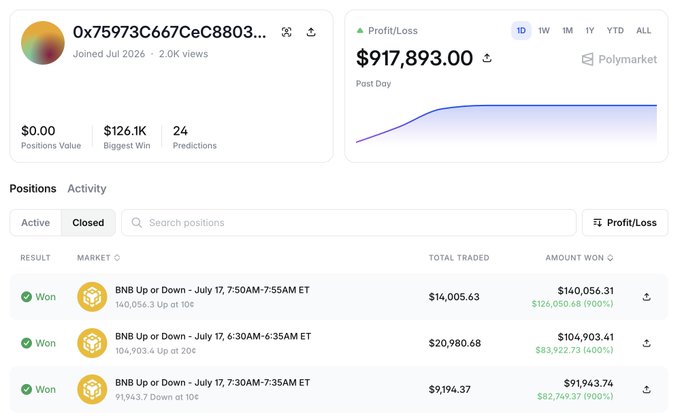Click the green Profit/Loss up-triangle indicator
Image resolution: width=680 pixels, height=418 pixels.
[x=360, y=31]
